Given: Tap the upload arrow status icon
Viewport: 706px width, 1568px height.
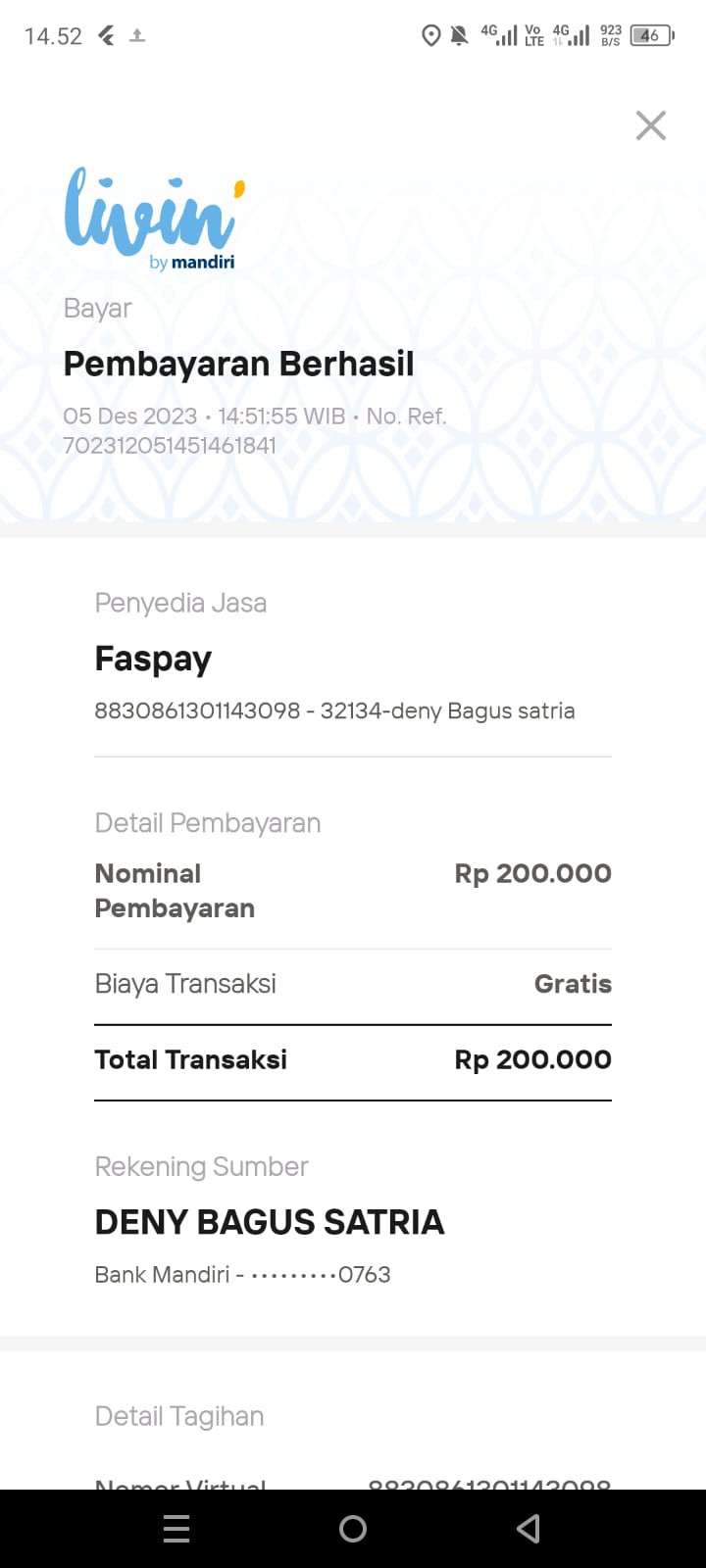Looking at the screenshot, I should coord(137,36).
